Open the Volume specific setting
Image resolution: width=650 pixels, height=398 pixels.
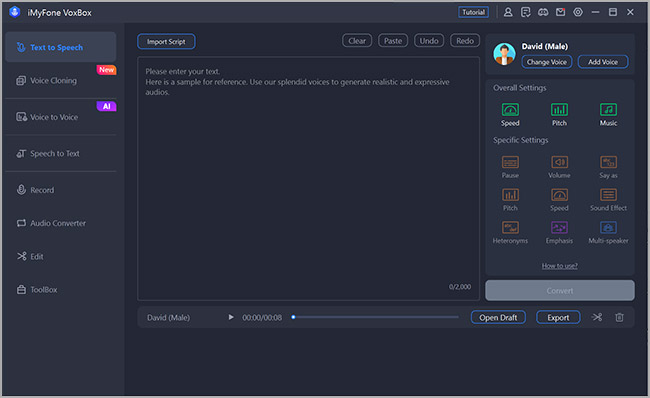pos(559,167)
